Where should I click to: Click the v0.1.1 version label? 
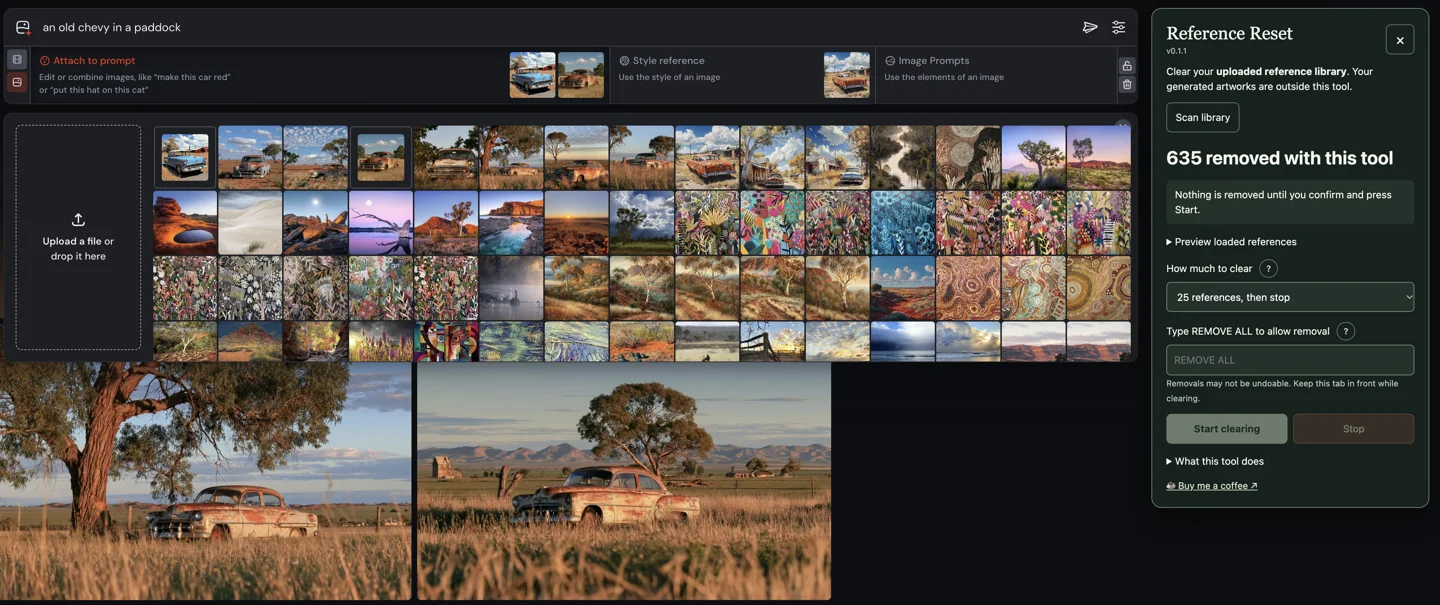(x=1176, y=51)
